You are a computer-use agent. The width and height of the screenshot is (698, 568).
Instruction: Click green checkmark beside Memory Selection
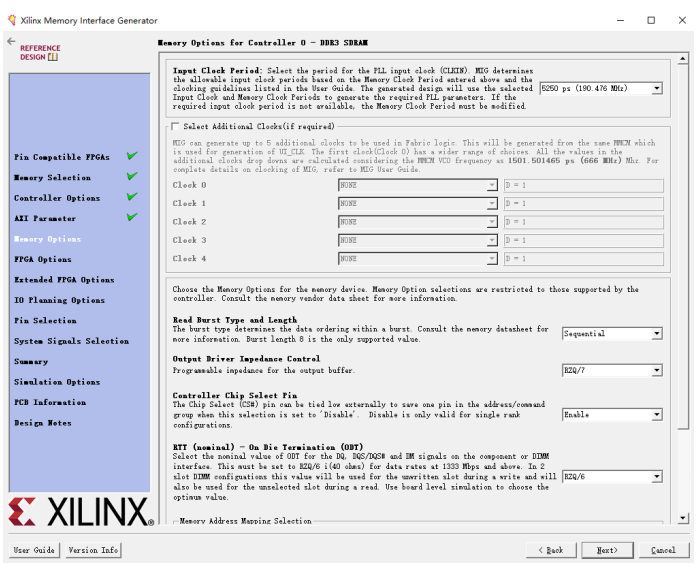(x=132, y=176)
